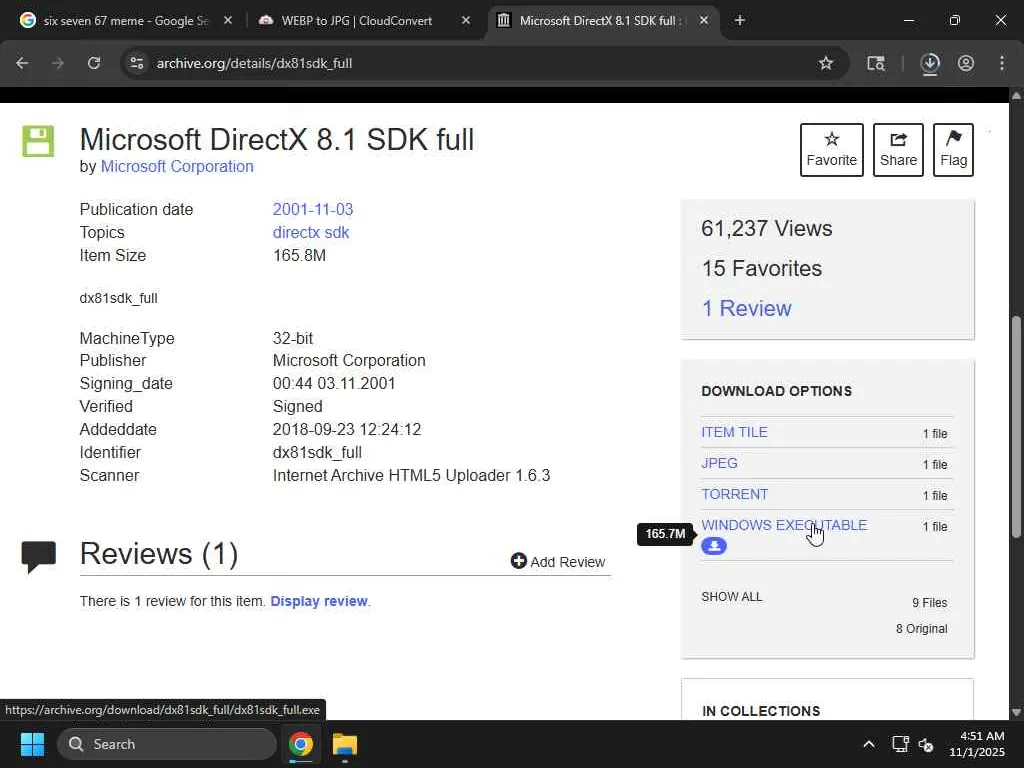Click the Display review link

(319, 601)
